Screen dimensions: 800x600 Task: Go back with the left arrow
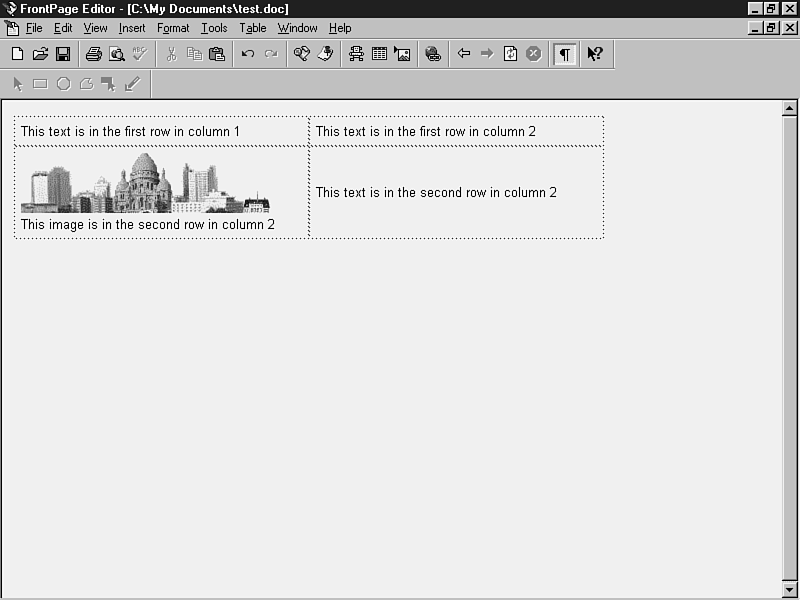pyautogui.click(x=464, y=54)
